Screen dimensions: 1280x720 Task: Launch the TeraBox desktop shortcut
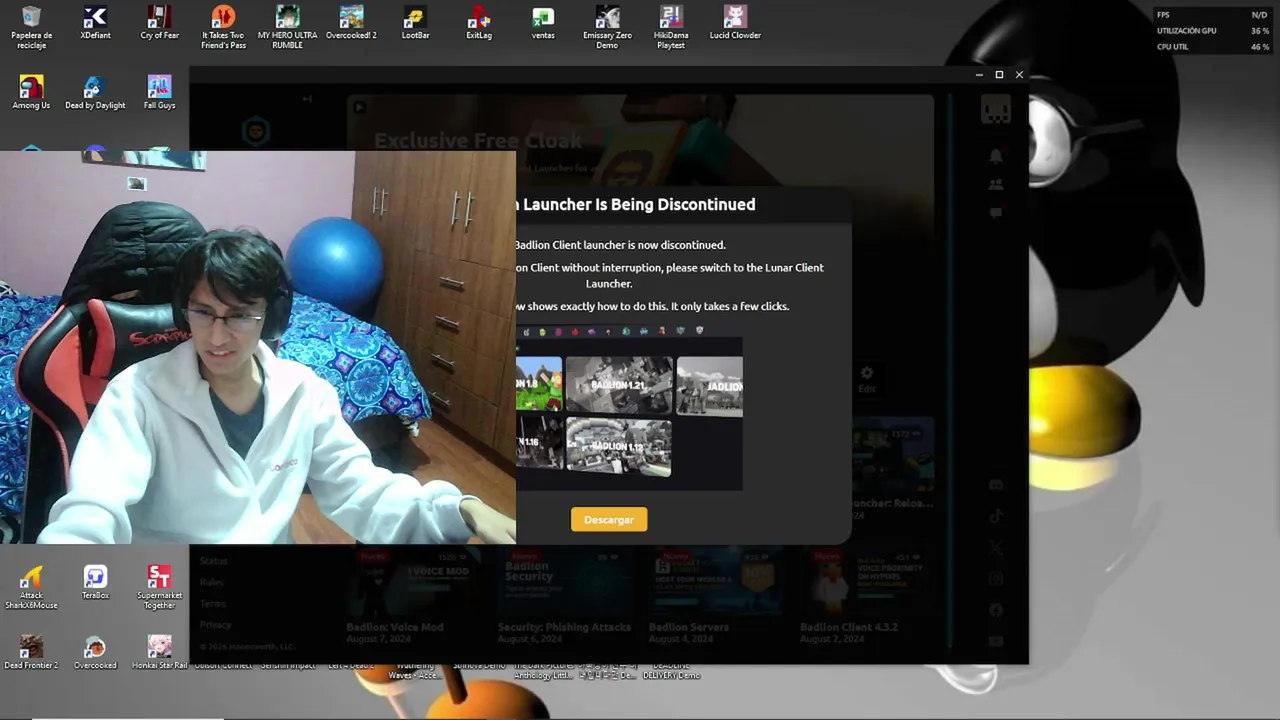[95, 583]
